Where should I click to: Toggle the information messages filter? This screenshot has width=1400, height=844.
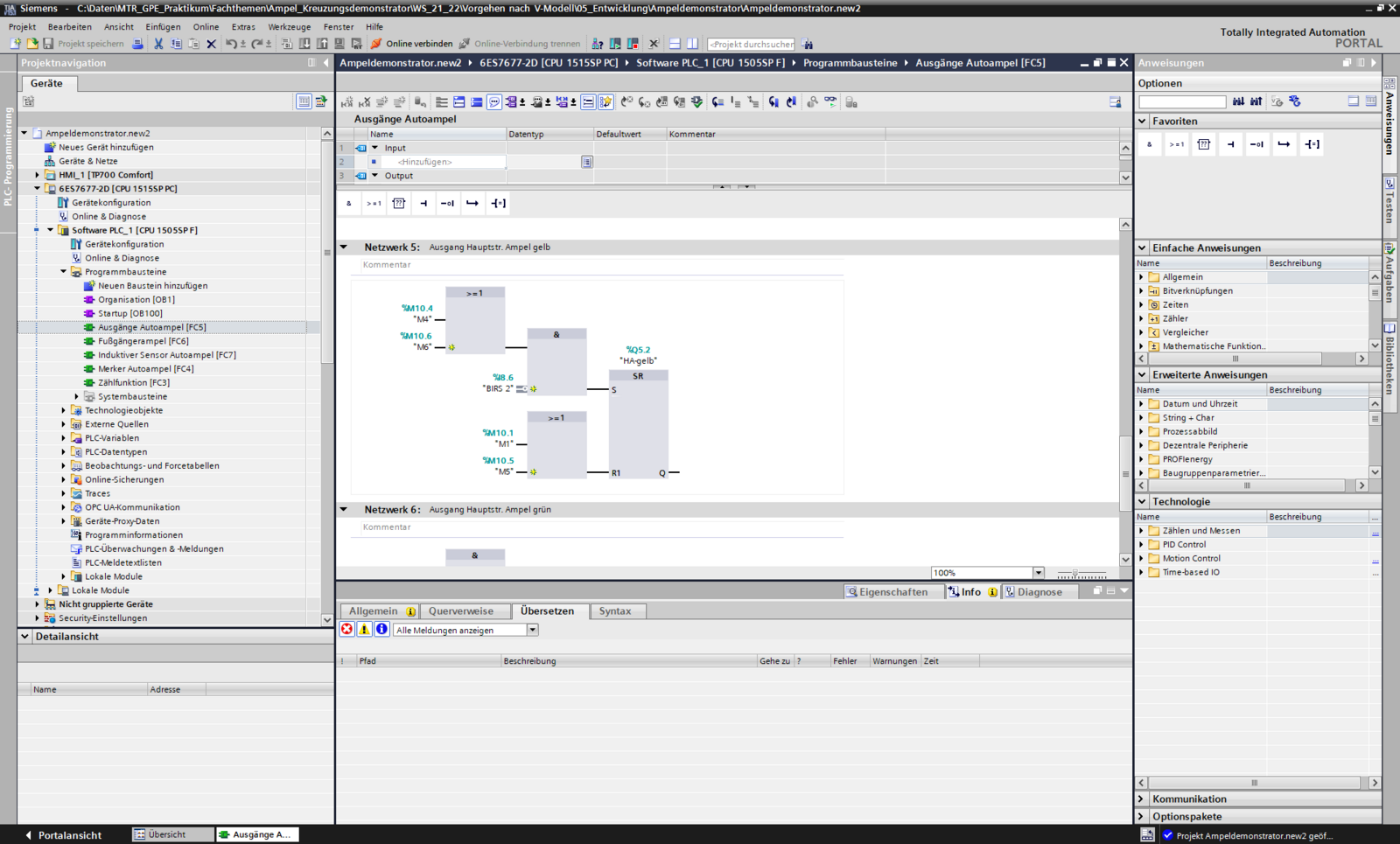pos(381,630)
